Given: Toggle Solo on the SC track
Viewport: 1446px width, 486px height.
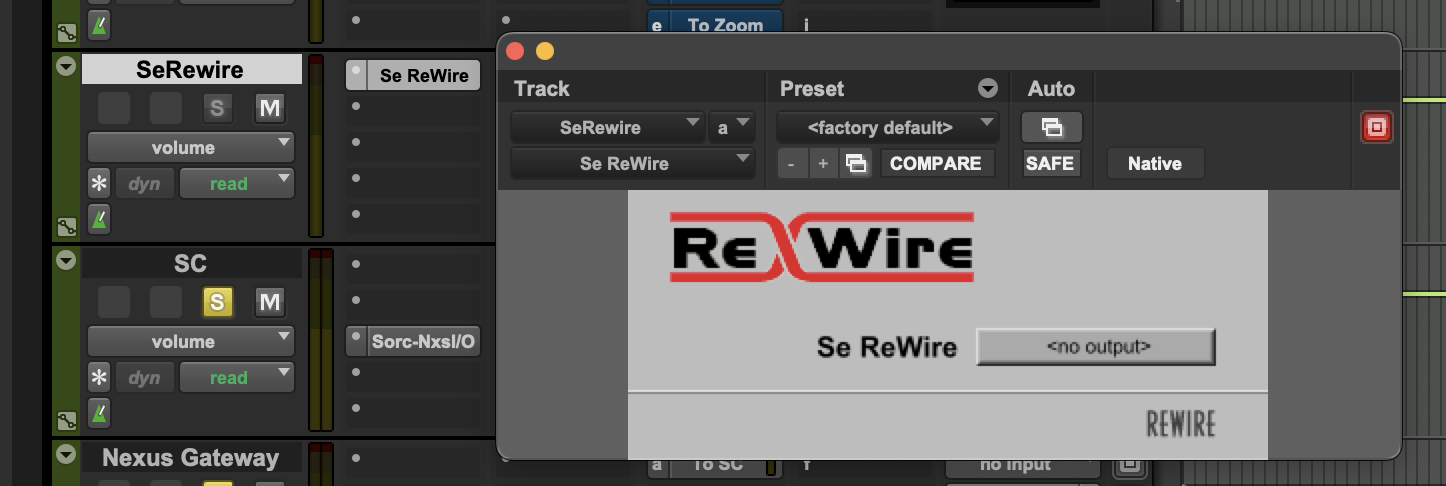Looking at the screenshot, I should coord(217,302).
